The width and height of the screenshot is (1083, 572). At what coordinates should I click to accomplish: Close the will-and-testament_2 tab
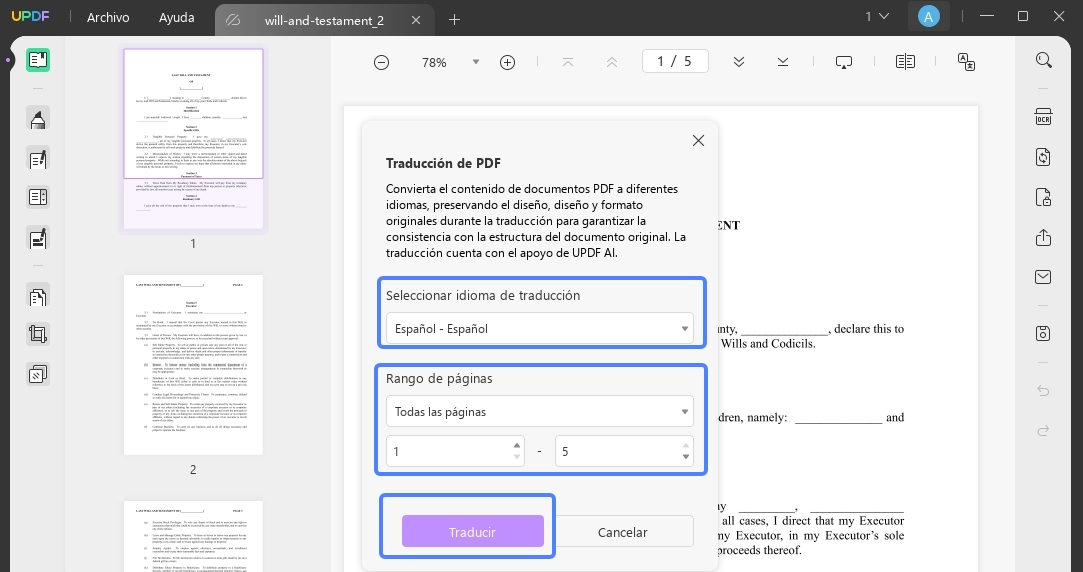pyautogui.click(x=416, y=20)
